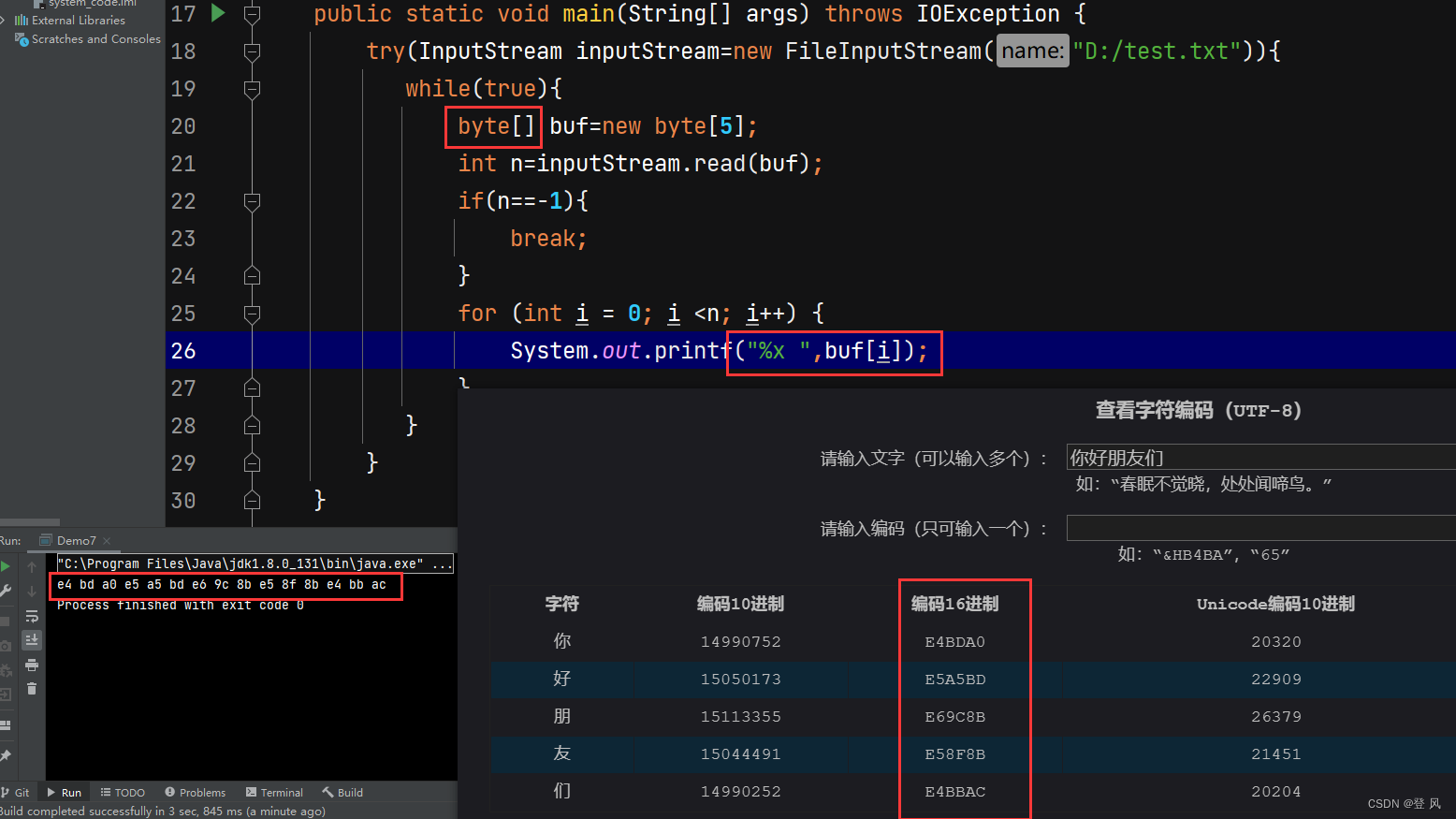The height and width of the screenshot is (819, 1456).
Task: Click the 'Build completed successfully' status message
Action: pos(163,812)
